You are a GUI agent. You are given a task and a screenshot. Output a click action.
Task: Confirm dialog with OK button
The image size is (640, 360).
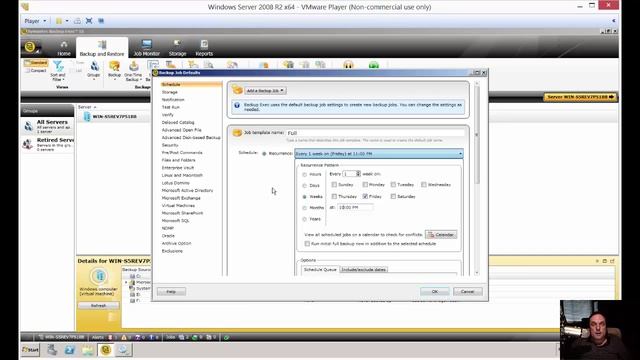pos(435,291)
